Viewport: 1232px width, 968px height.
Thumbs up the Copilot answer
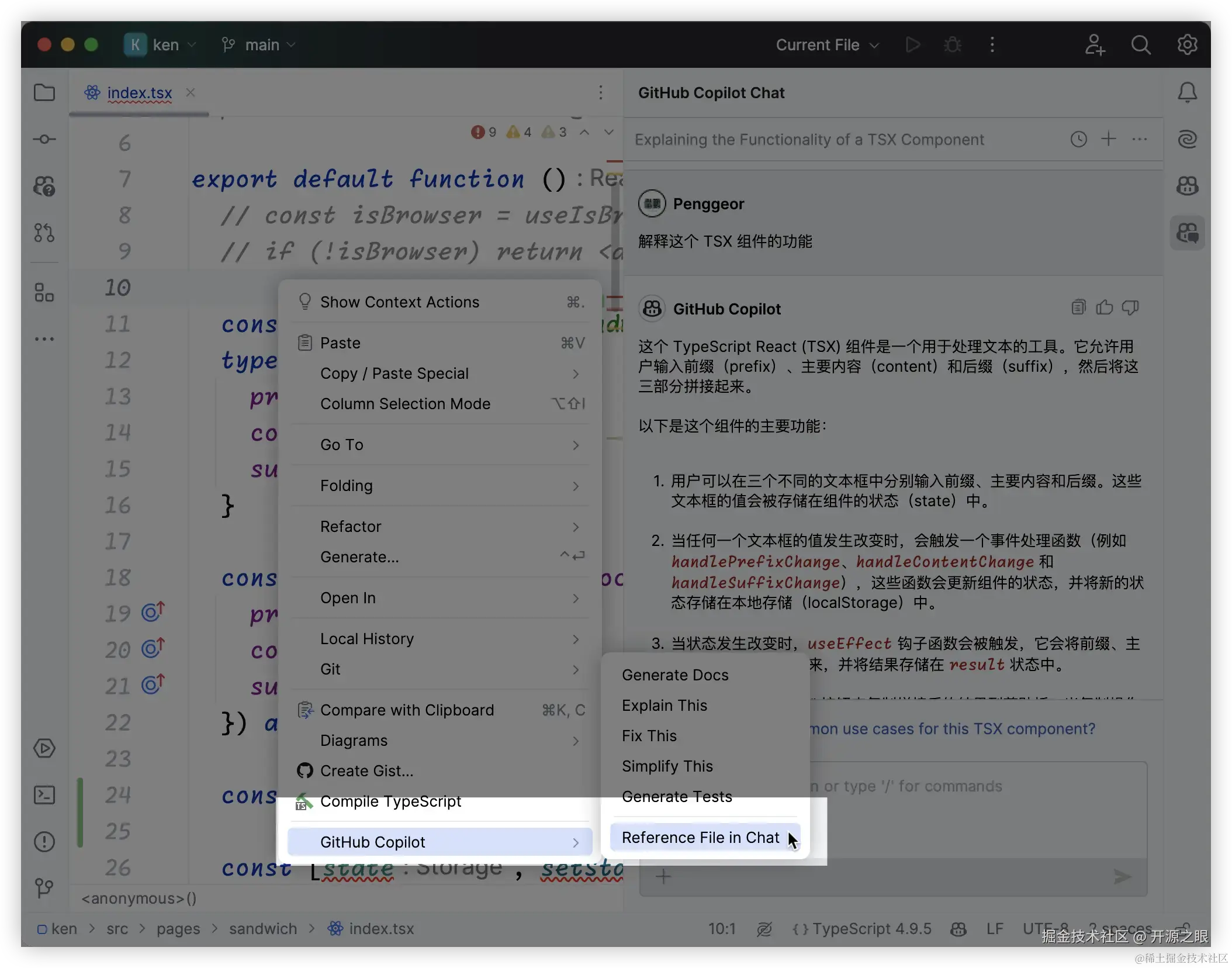[1104, 307]
